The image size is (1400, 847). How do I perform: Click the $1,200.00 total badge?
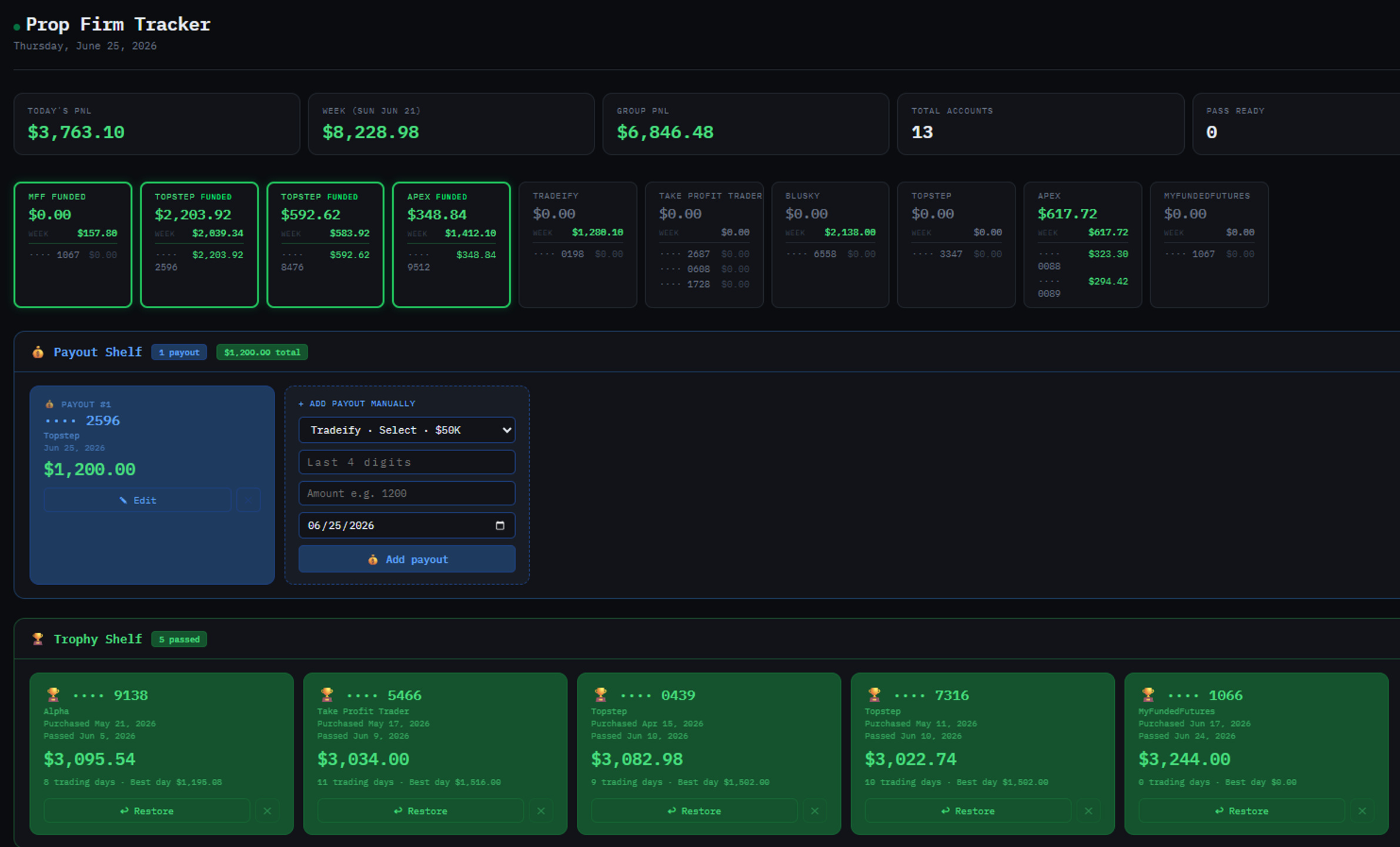coord(262,352)
